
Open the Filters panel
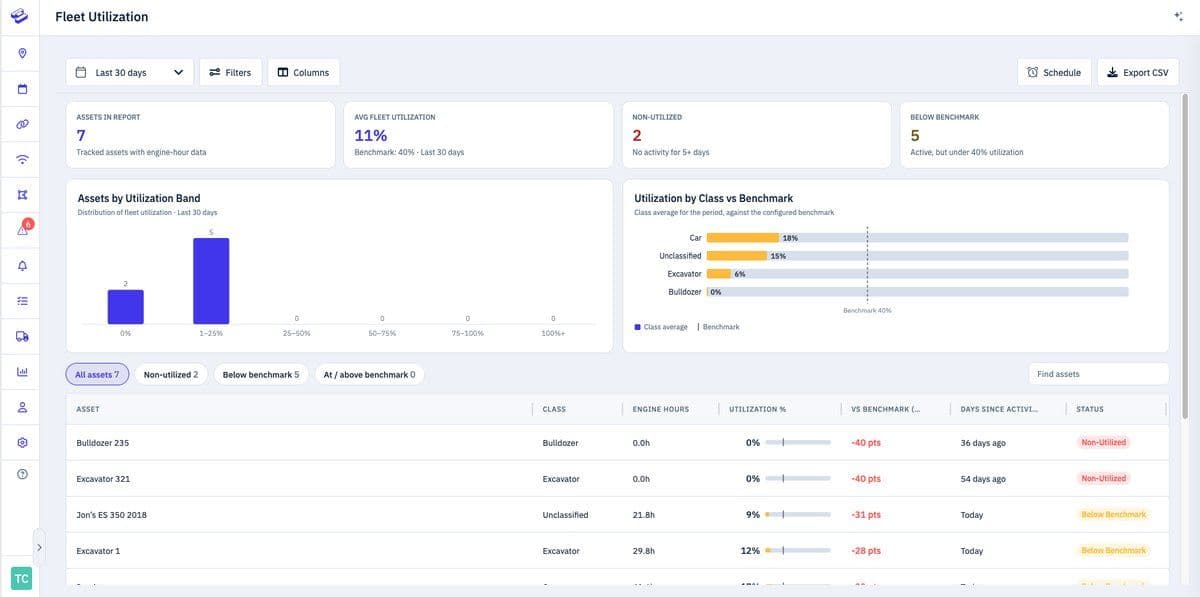click(230, 72)
